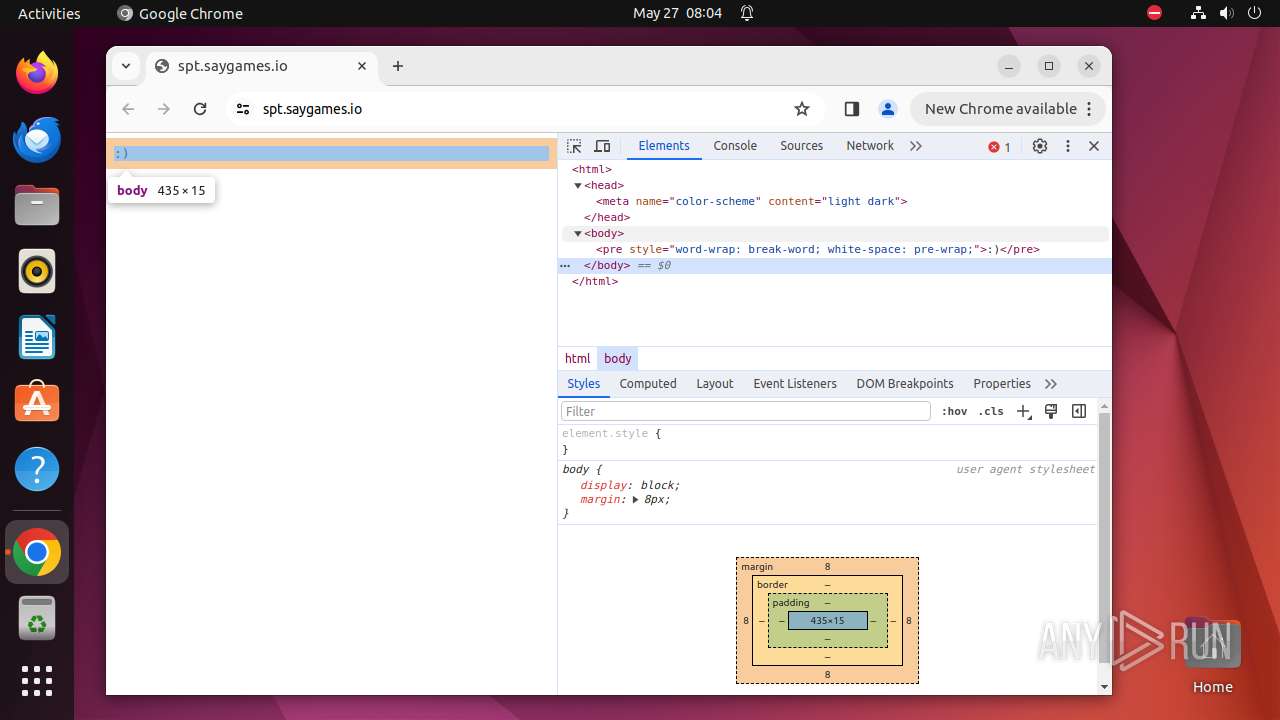Toggle the .cls element classes panel
The height and width of the screenshot is (720, 1280).
pyautogui.click(x=991, y=411)
